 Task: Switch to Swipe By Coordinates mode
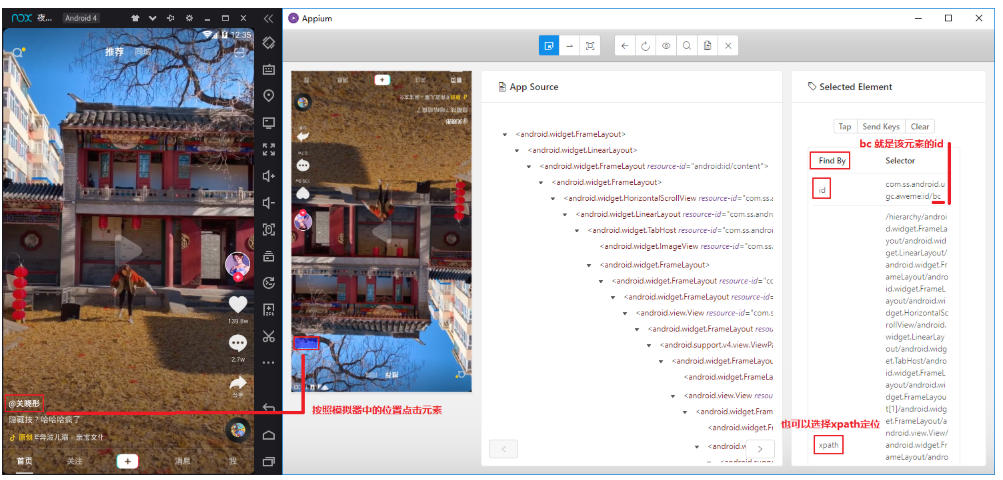(569, 46)
